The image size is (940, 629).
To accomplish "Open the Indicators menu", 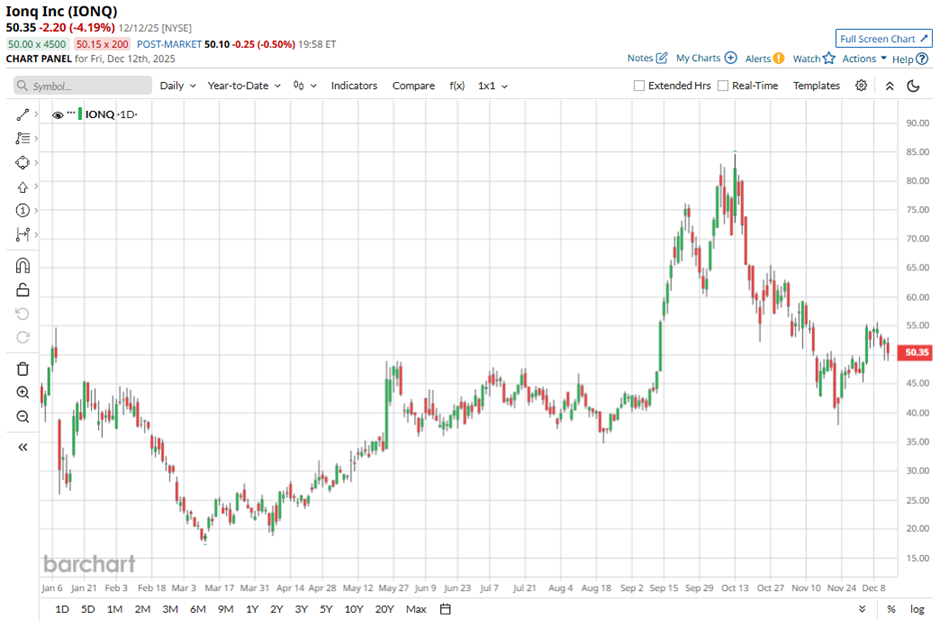I will (354, 86).
